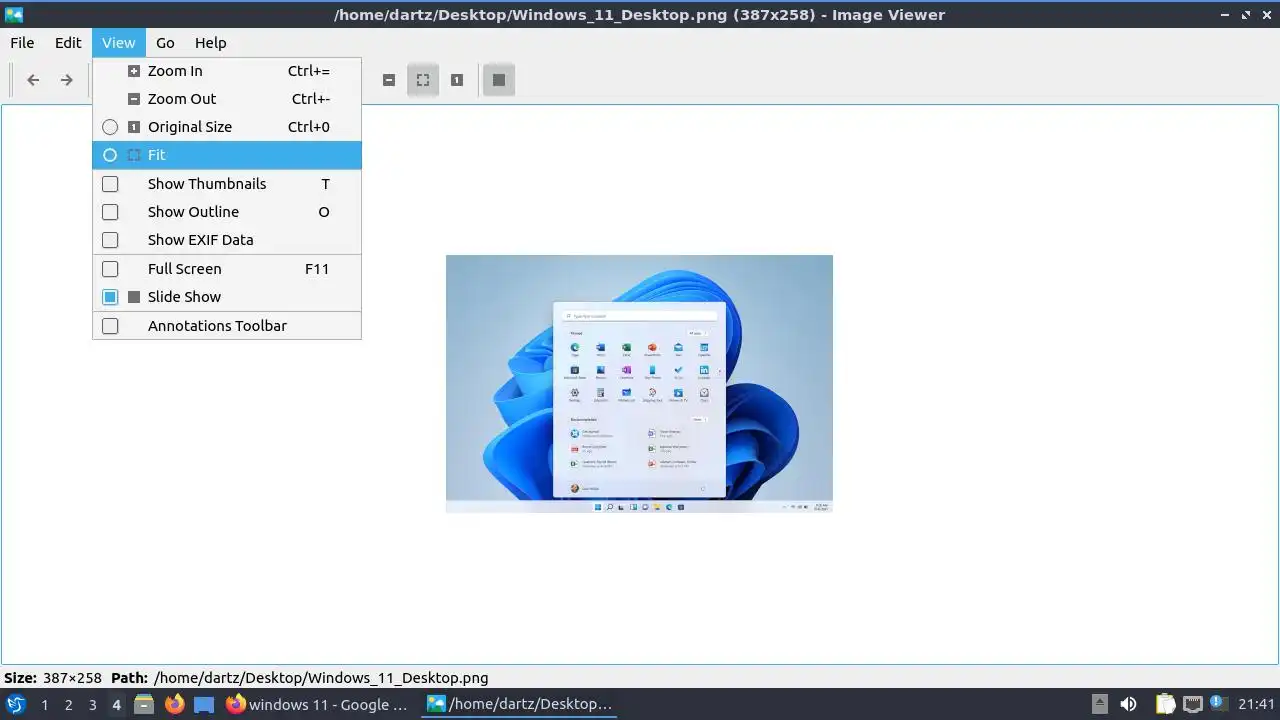
Task: Click the previous image arrow in toolbar
Action: tap(33, 80)
